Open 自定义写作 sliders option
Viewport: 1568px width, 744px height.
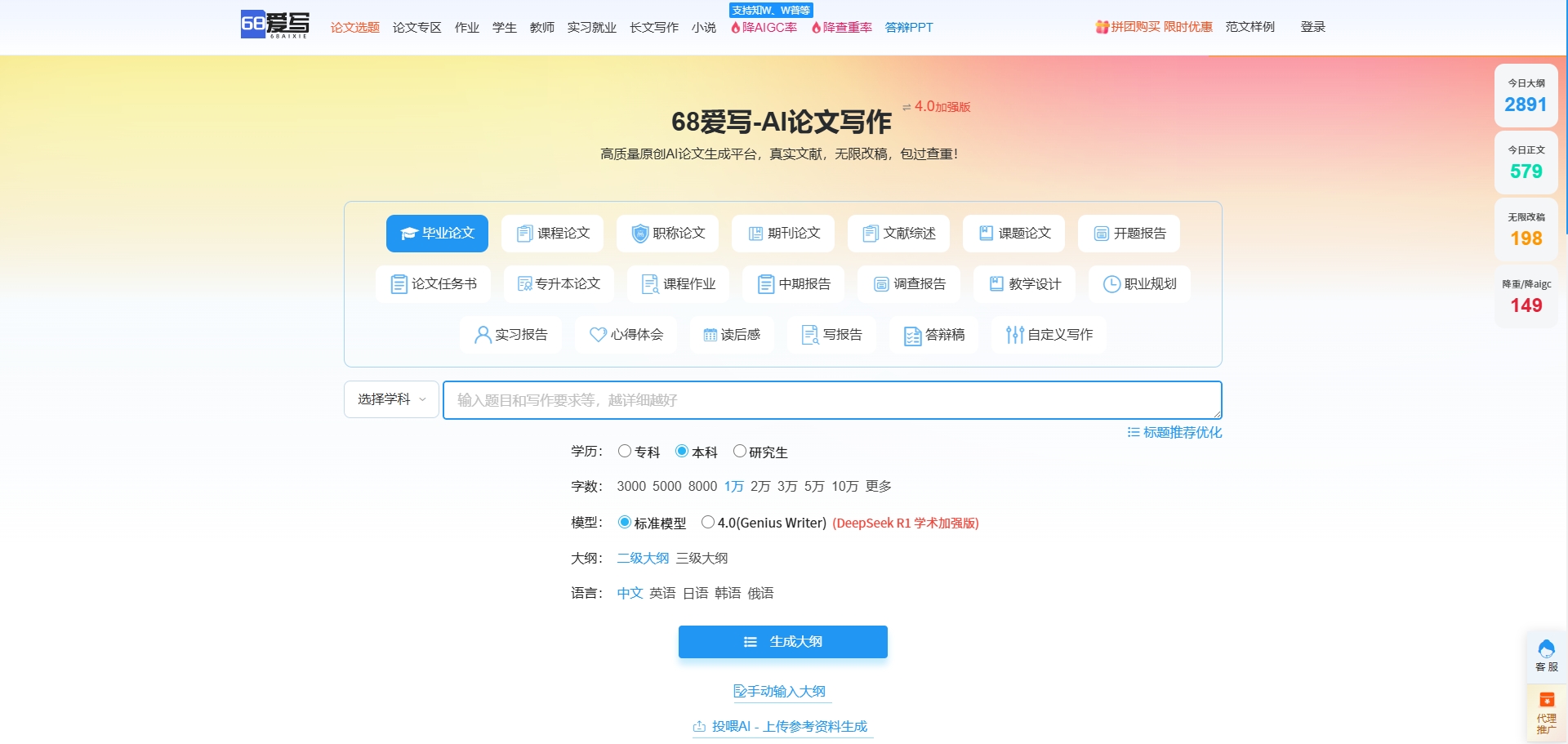click(1049, 335)
